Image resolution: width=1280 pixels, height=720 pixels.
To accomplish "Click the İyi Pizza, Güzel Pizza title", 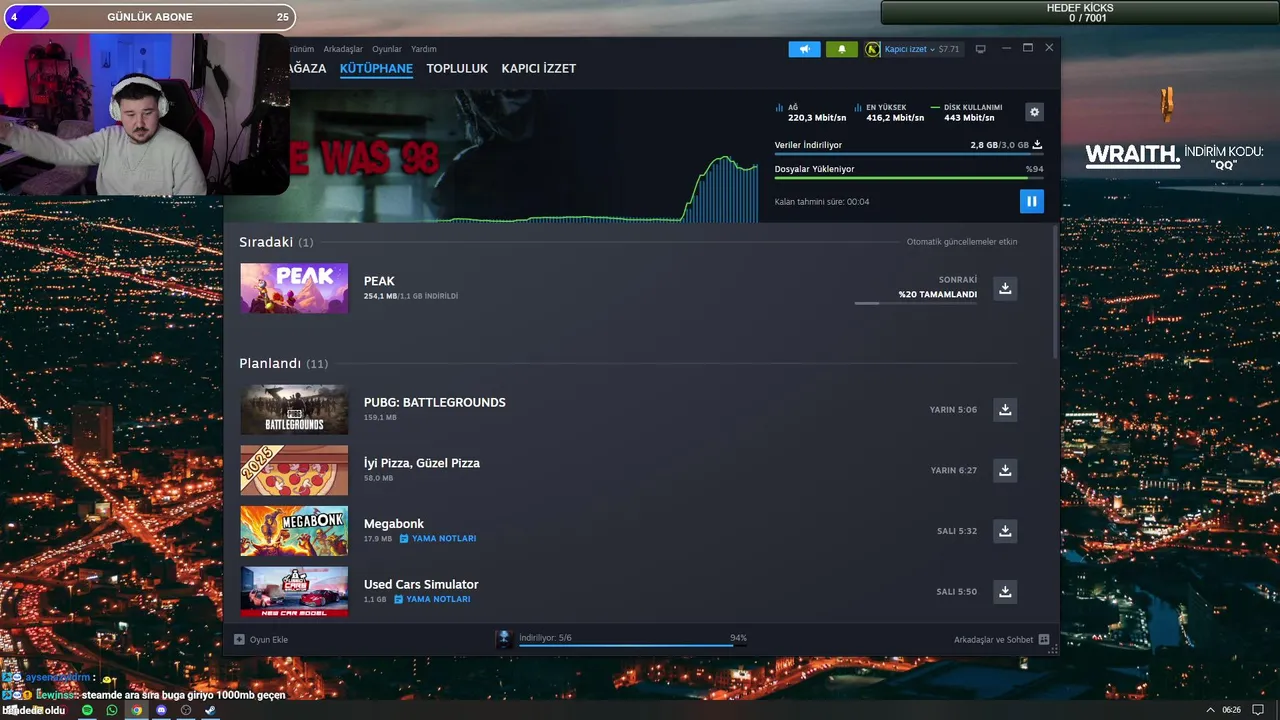I will pos(422,463).
